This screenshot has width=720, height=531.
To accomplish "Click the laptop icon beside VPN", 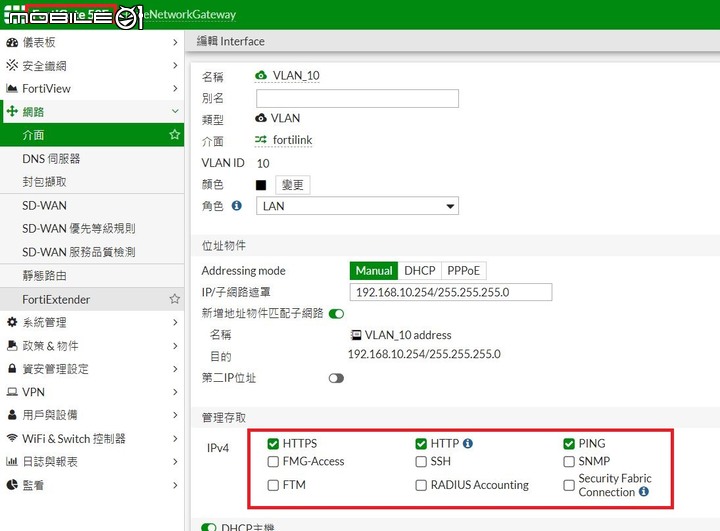I will (12, 392).
